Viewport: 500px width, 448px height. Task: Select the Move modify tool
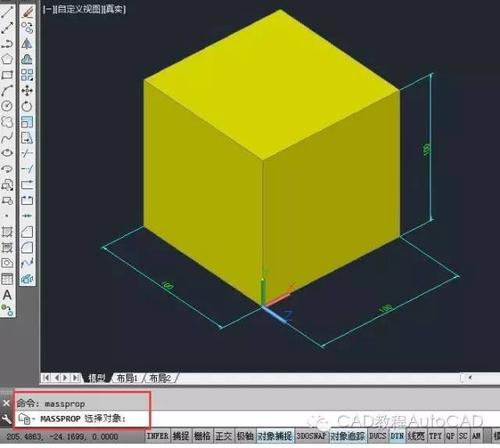pyautogui.click(x=27, y=90)
